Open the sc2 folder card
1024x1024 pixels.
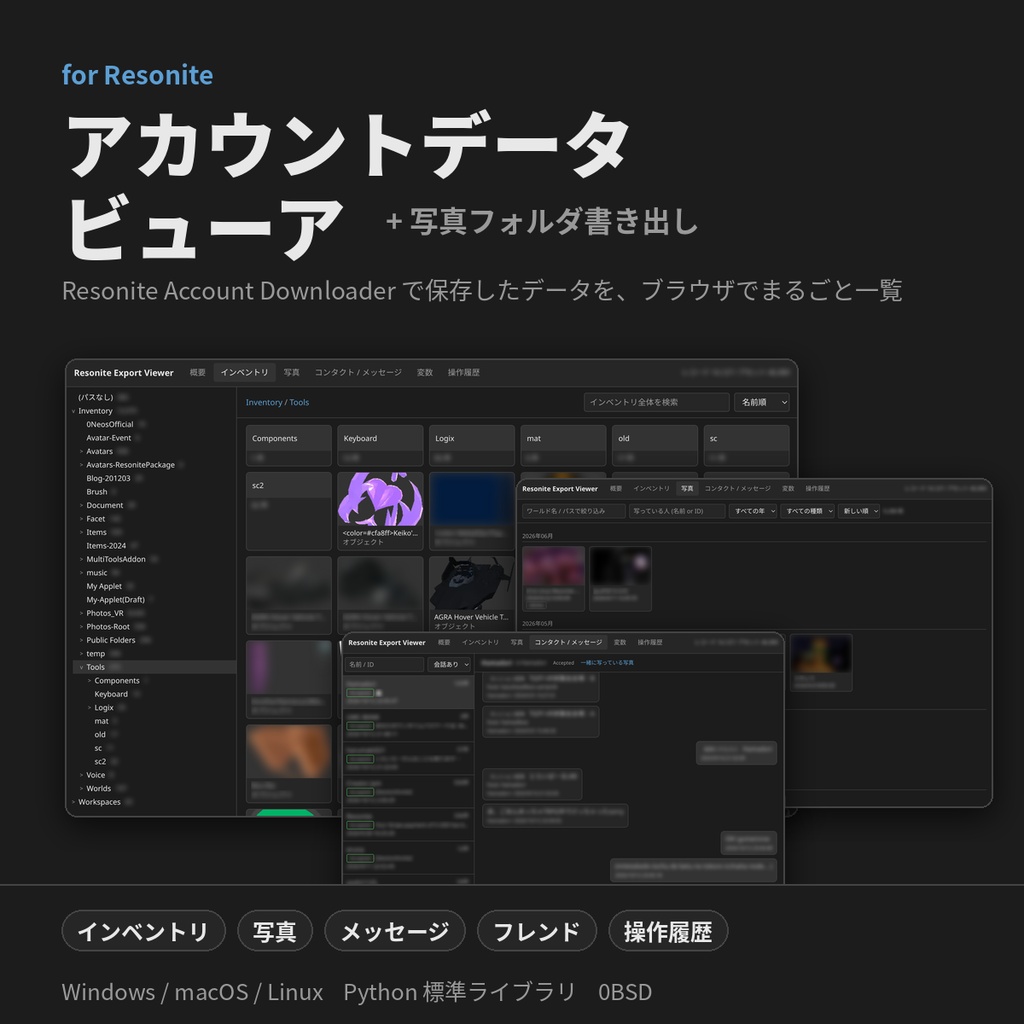(x=289, y=511)
